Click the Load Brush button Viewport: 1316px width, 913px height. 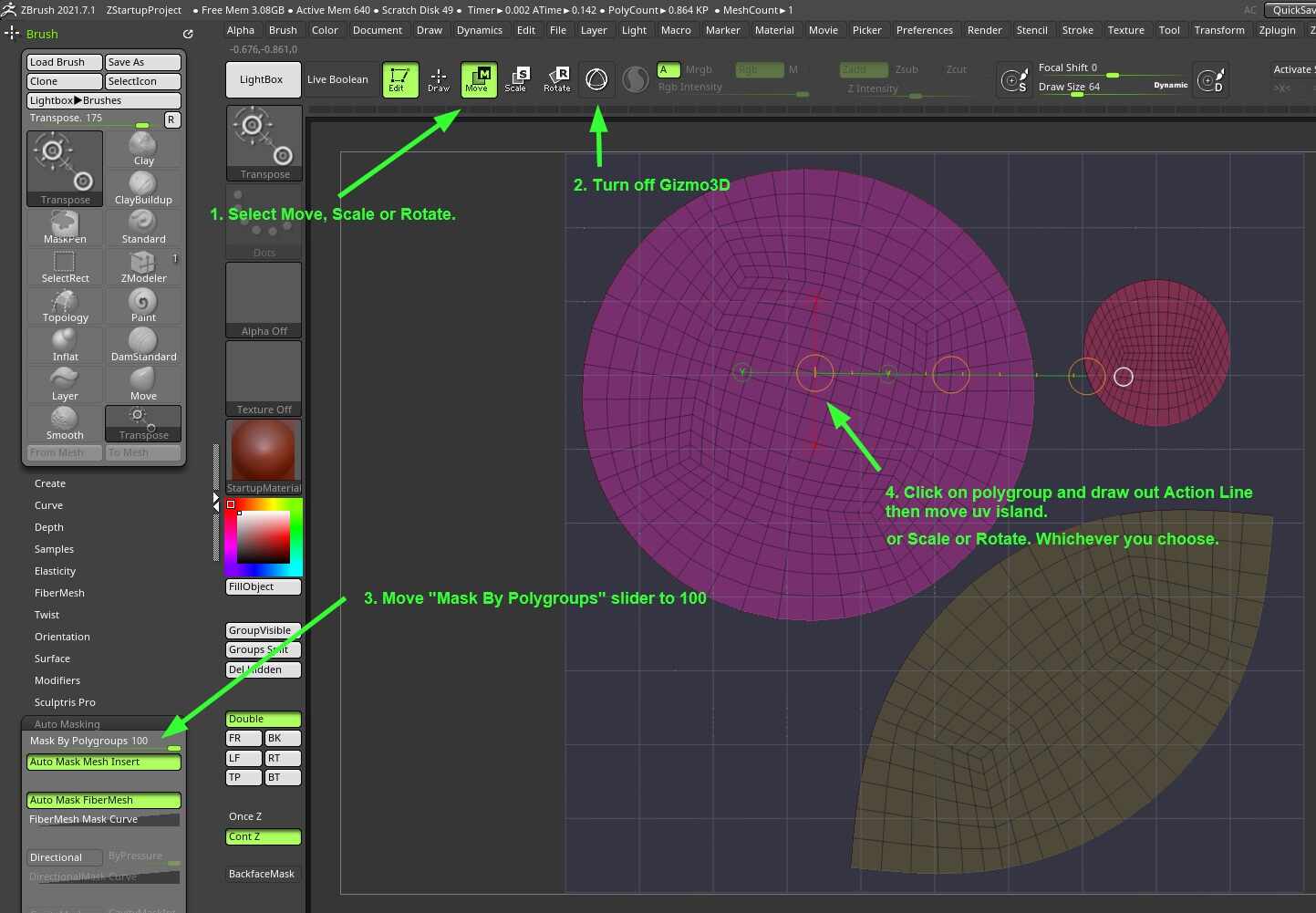point(65,62)
